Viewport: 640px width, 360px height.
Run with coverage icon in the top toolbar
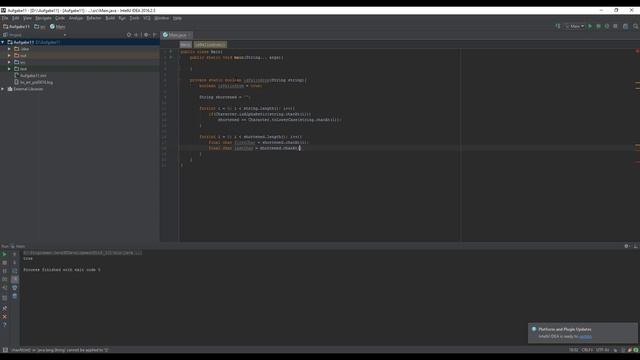607,26
